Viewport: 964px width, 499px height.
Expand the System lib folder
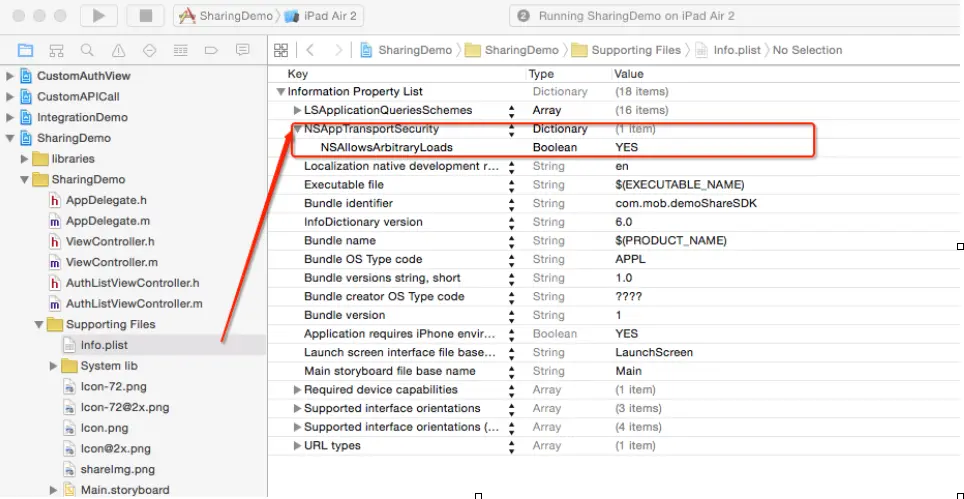[x=53, y=366]
